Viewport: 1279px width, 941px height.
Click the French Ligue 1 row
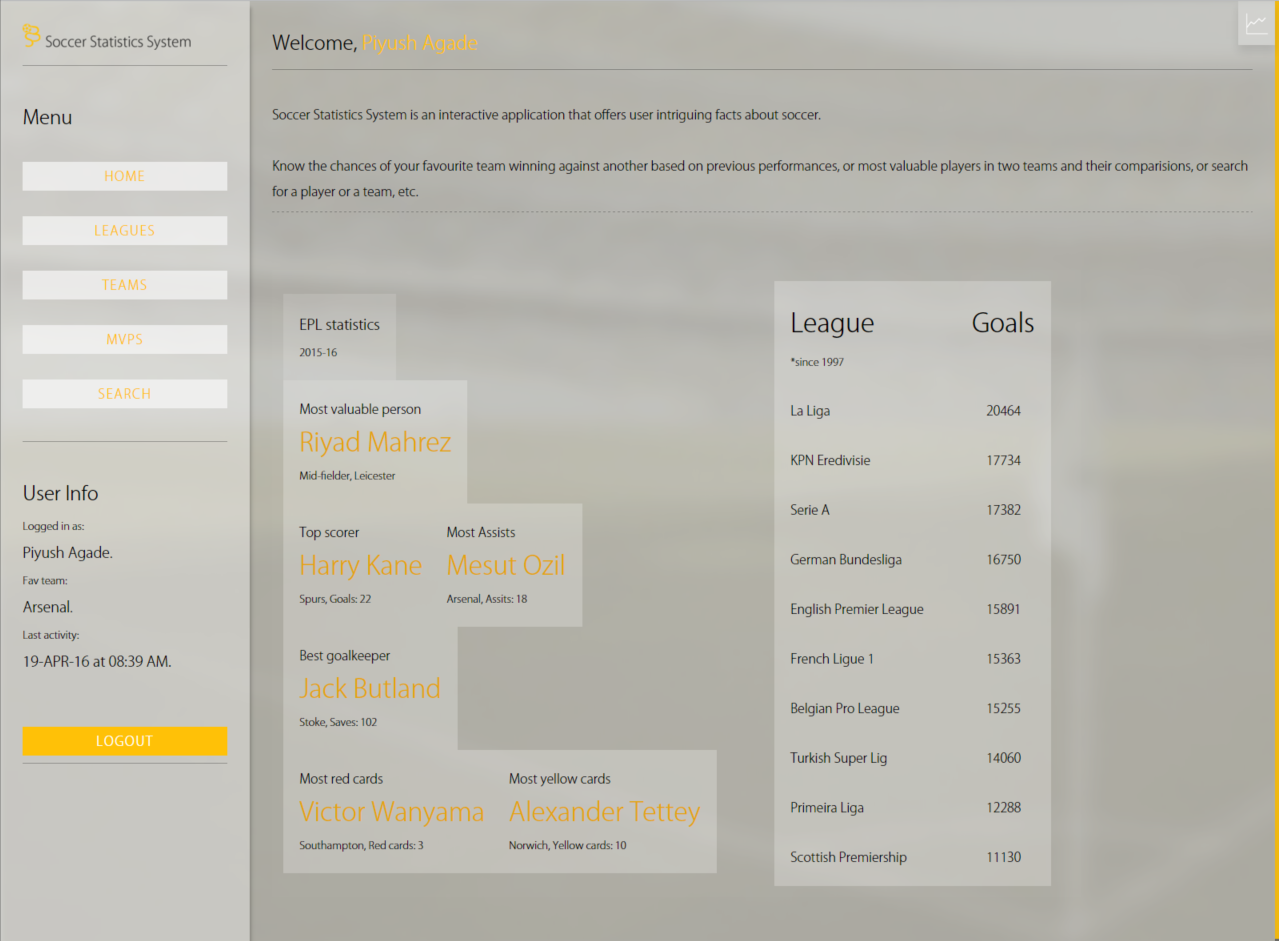point(912,659)
